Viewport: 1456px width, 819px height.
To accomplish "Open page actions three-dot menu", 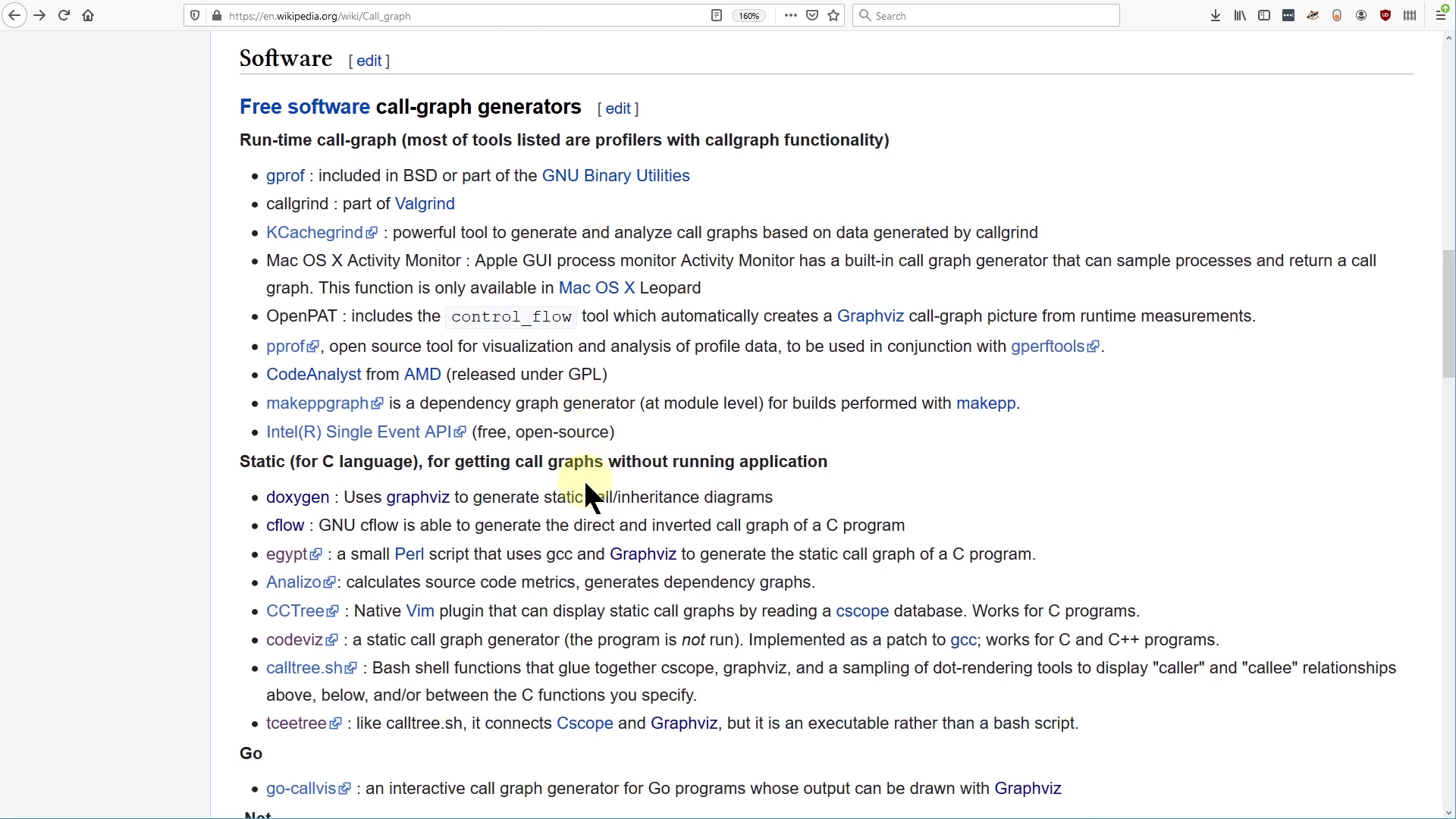I will pyautogui.click(x=791, y=15).
